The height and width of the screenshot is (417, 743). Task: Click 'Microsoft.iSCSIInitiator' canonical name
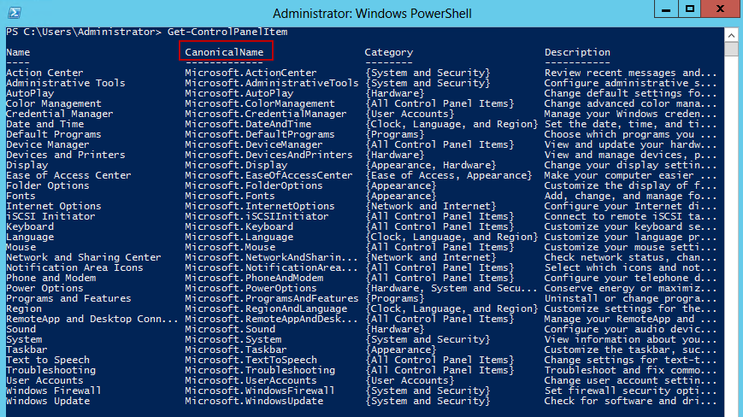coord(257,217)
